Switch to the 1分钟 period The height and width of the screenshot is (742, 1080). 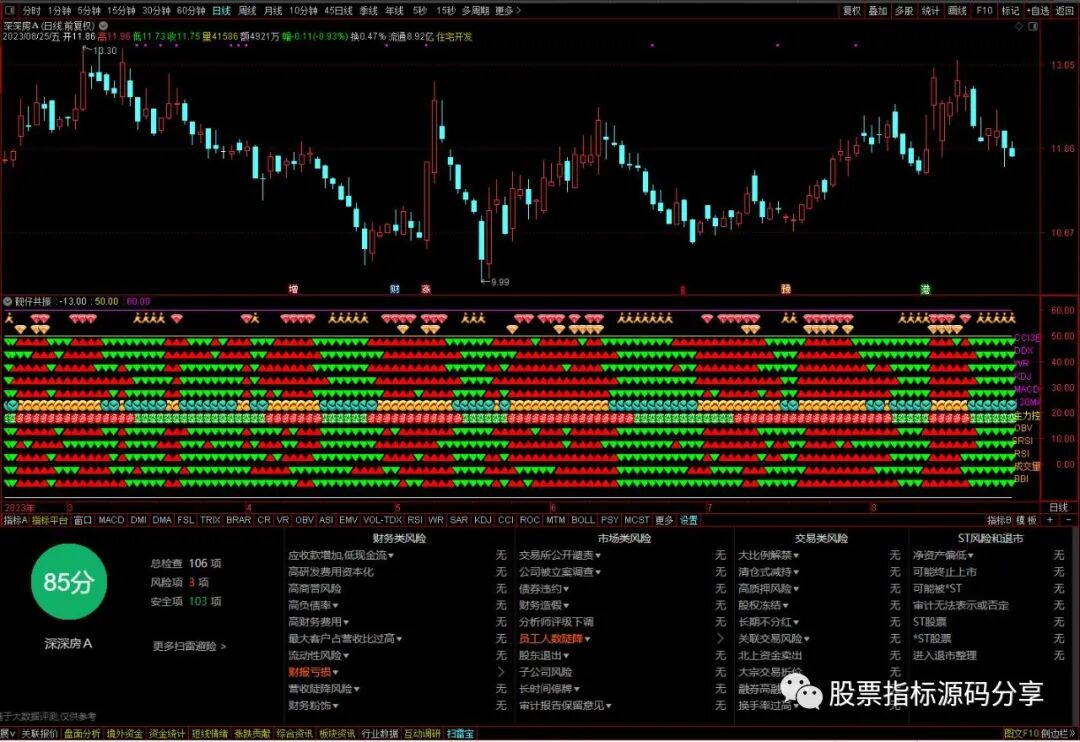pos(60,11)
